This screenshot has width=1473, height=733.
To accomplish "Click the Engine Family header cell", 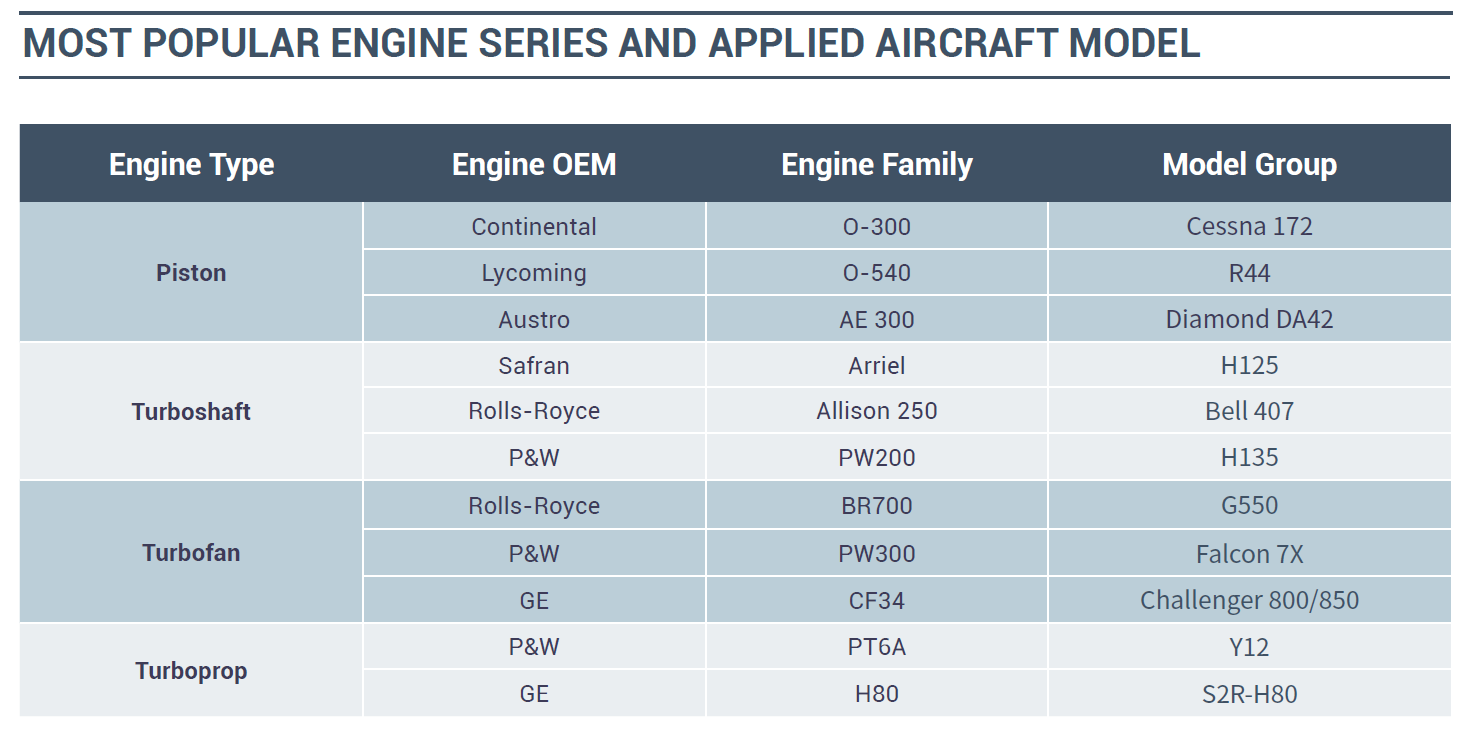I will click(x=877, y=164).
